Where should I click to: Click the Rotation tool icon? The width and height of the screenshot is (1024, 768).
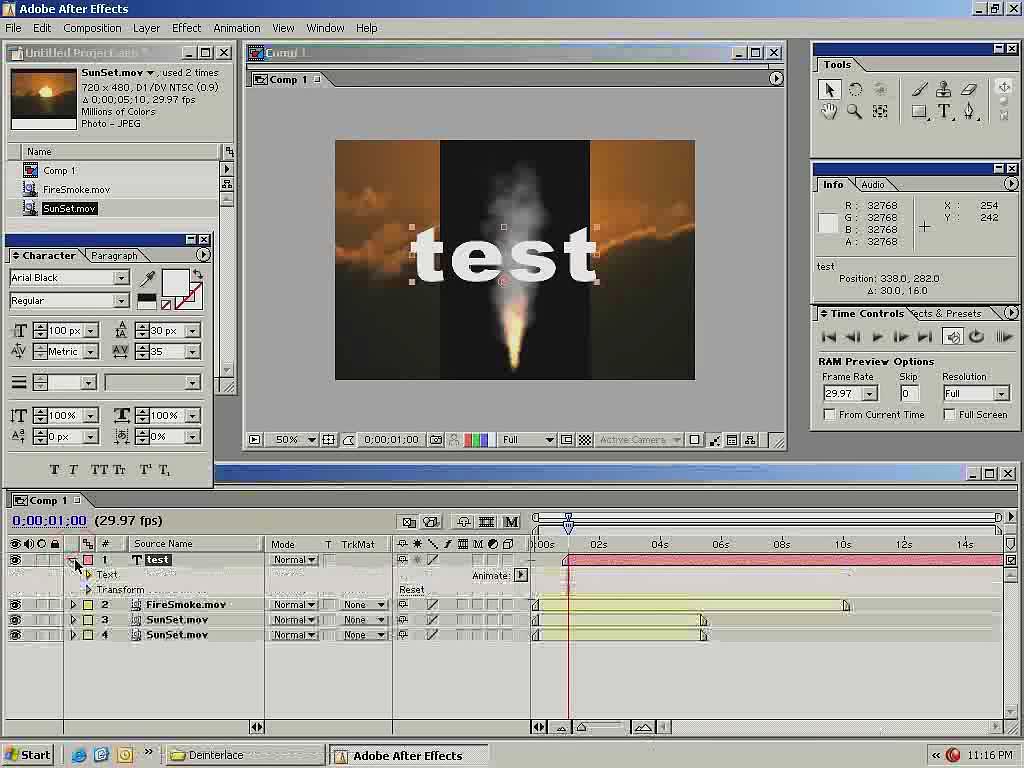(x=855, y=89)
